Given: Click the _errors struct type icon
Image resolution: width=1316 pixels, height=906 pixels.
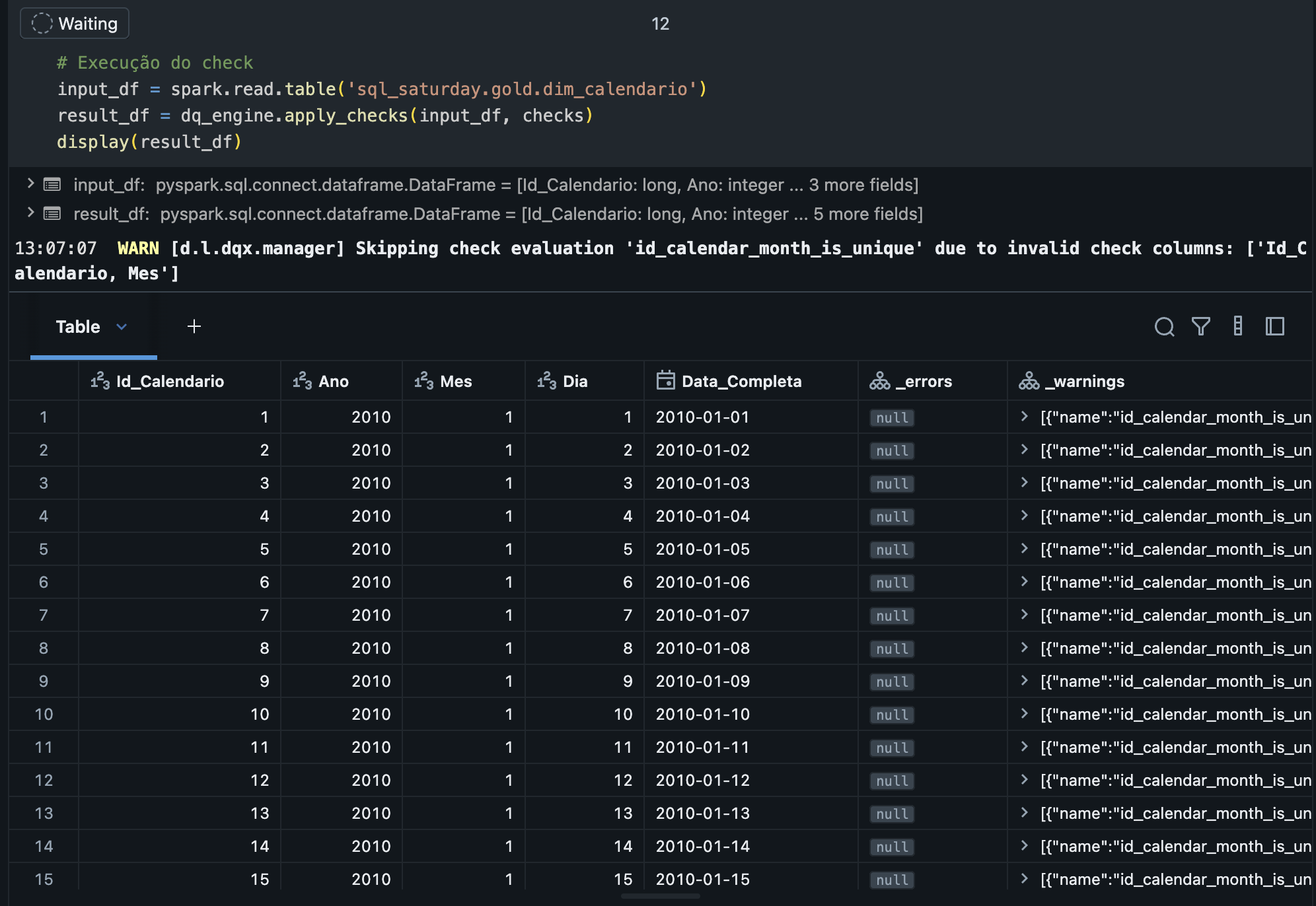Looking at the screenshot, I should (x=879, y=381).
